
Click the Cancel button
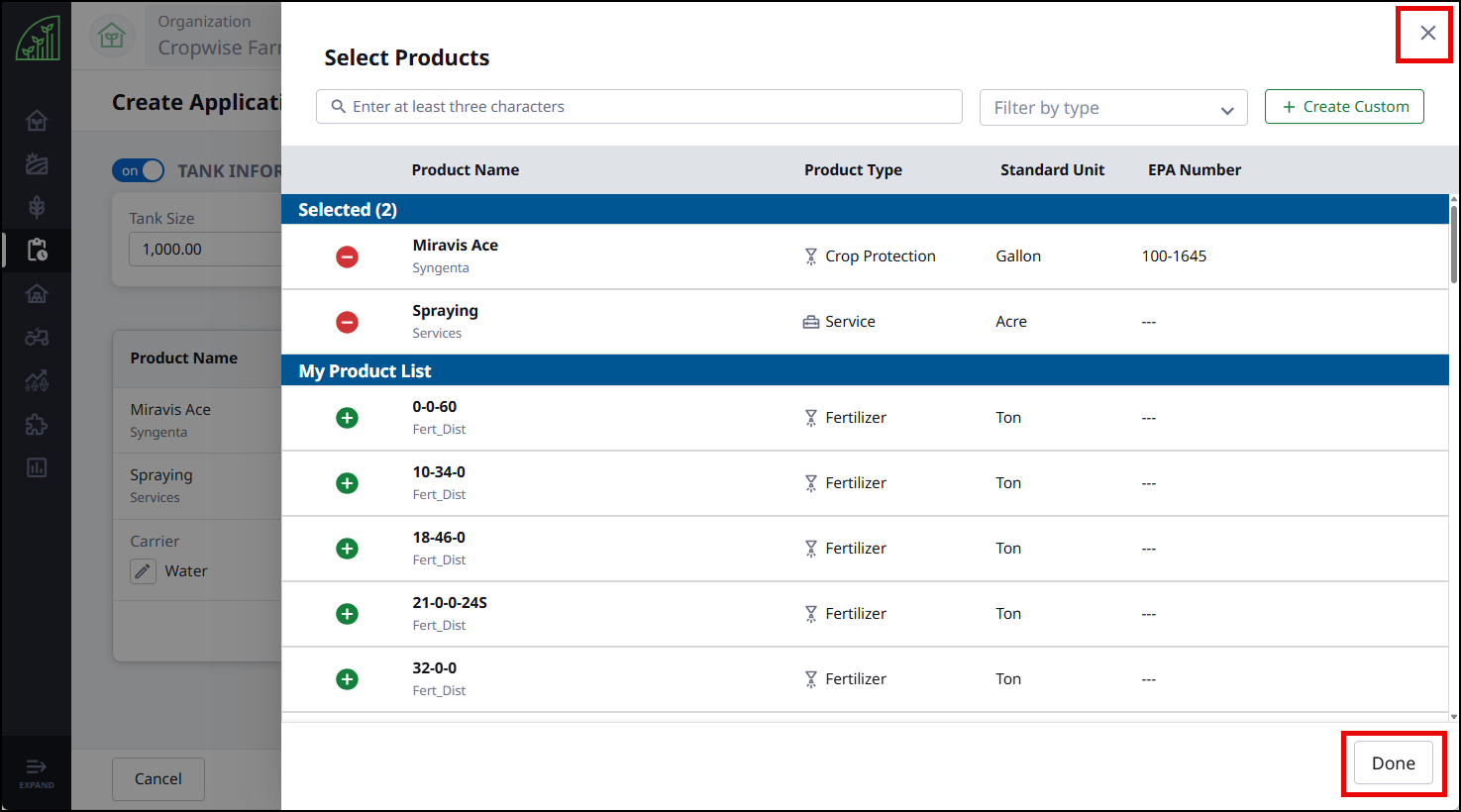point(158,779)
